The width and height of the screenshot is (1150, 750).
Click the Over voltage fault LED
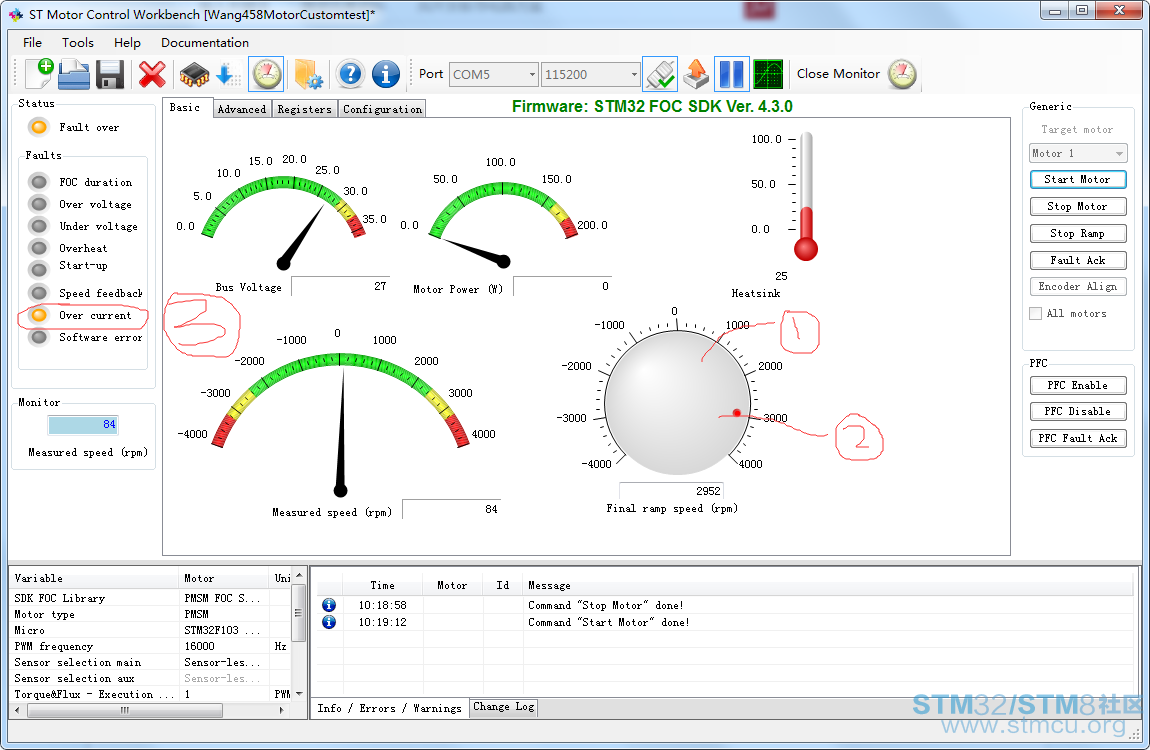click(39, 204)
